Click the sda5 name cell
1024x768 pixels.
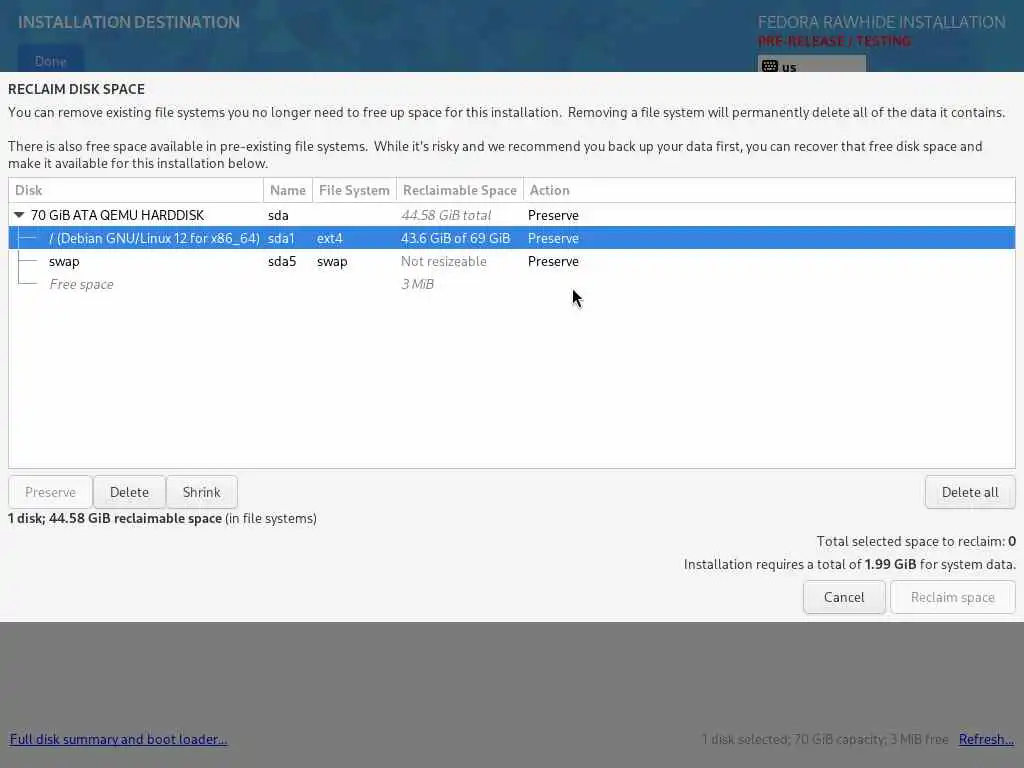282,261
